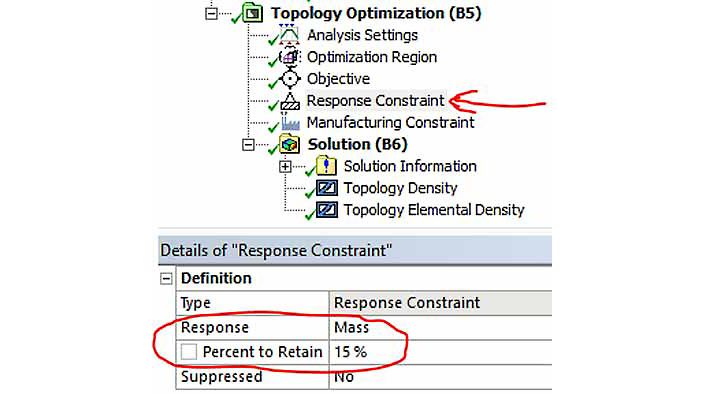This screenshot has height=394, width=704.
Task: Click the Objective target icon
Action: click(290, 79)
